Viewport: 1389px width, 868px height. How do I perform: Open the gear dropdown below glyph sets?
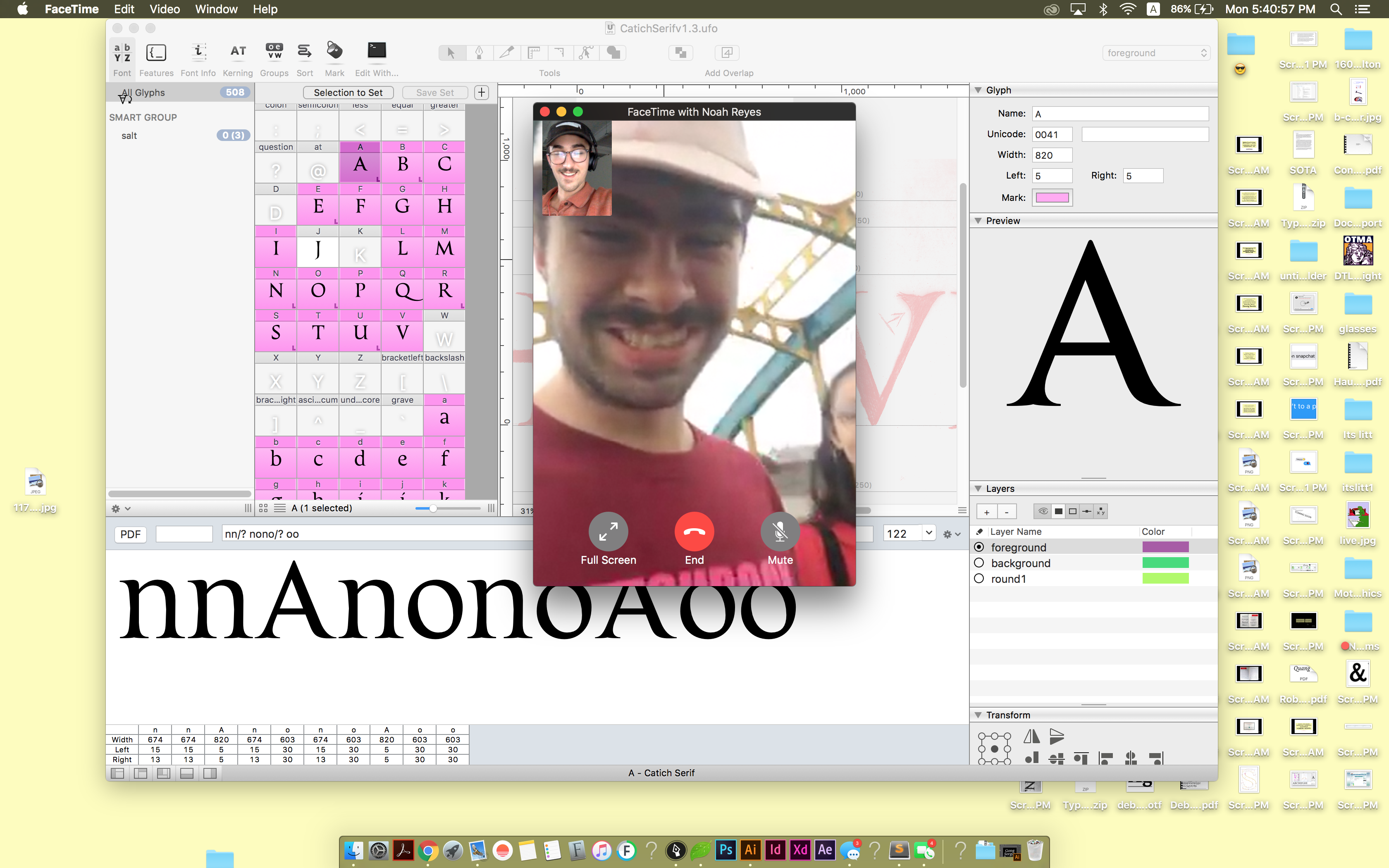pos(121,509)
